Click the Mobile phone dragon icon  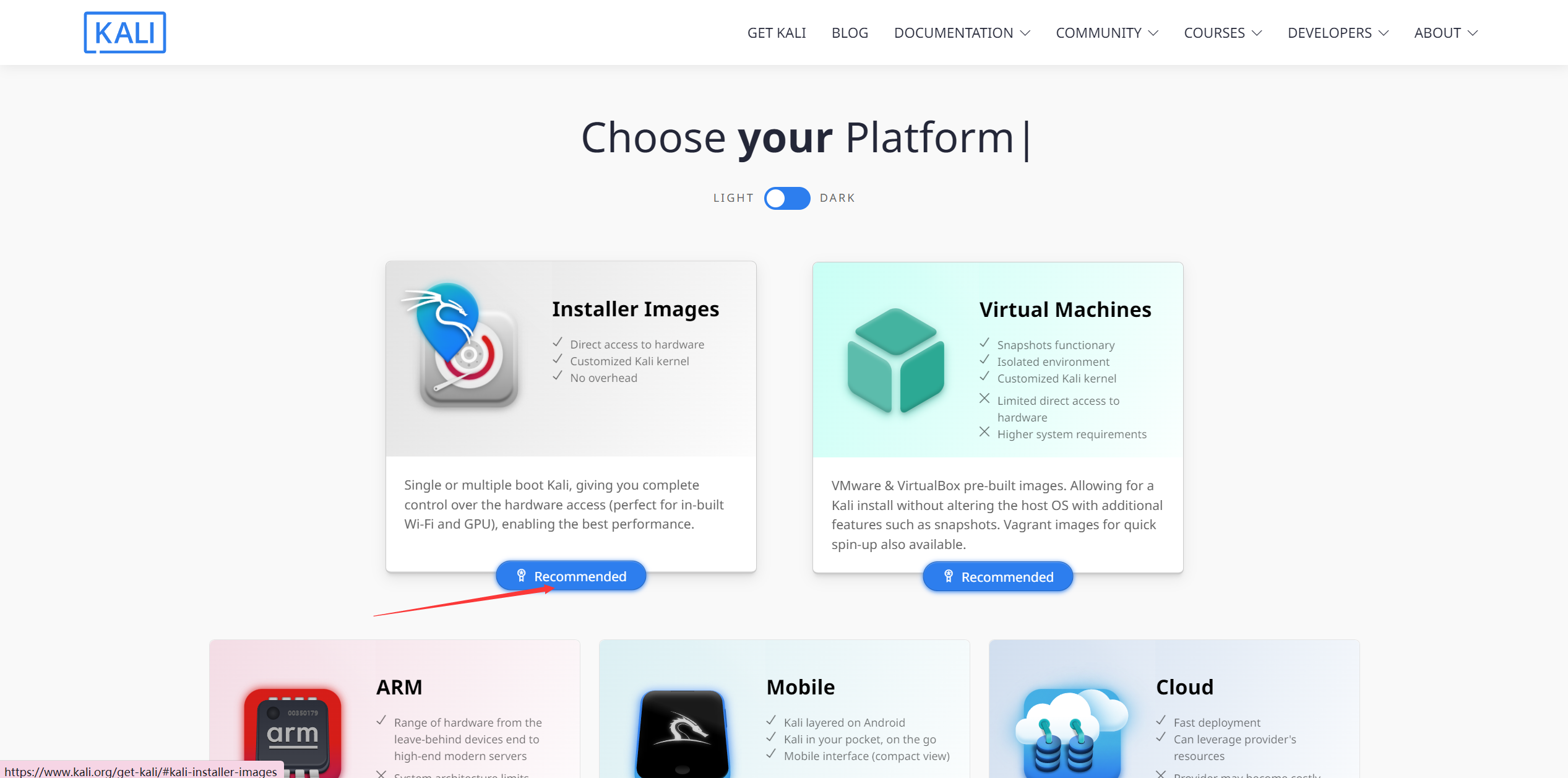coord(683,733)
